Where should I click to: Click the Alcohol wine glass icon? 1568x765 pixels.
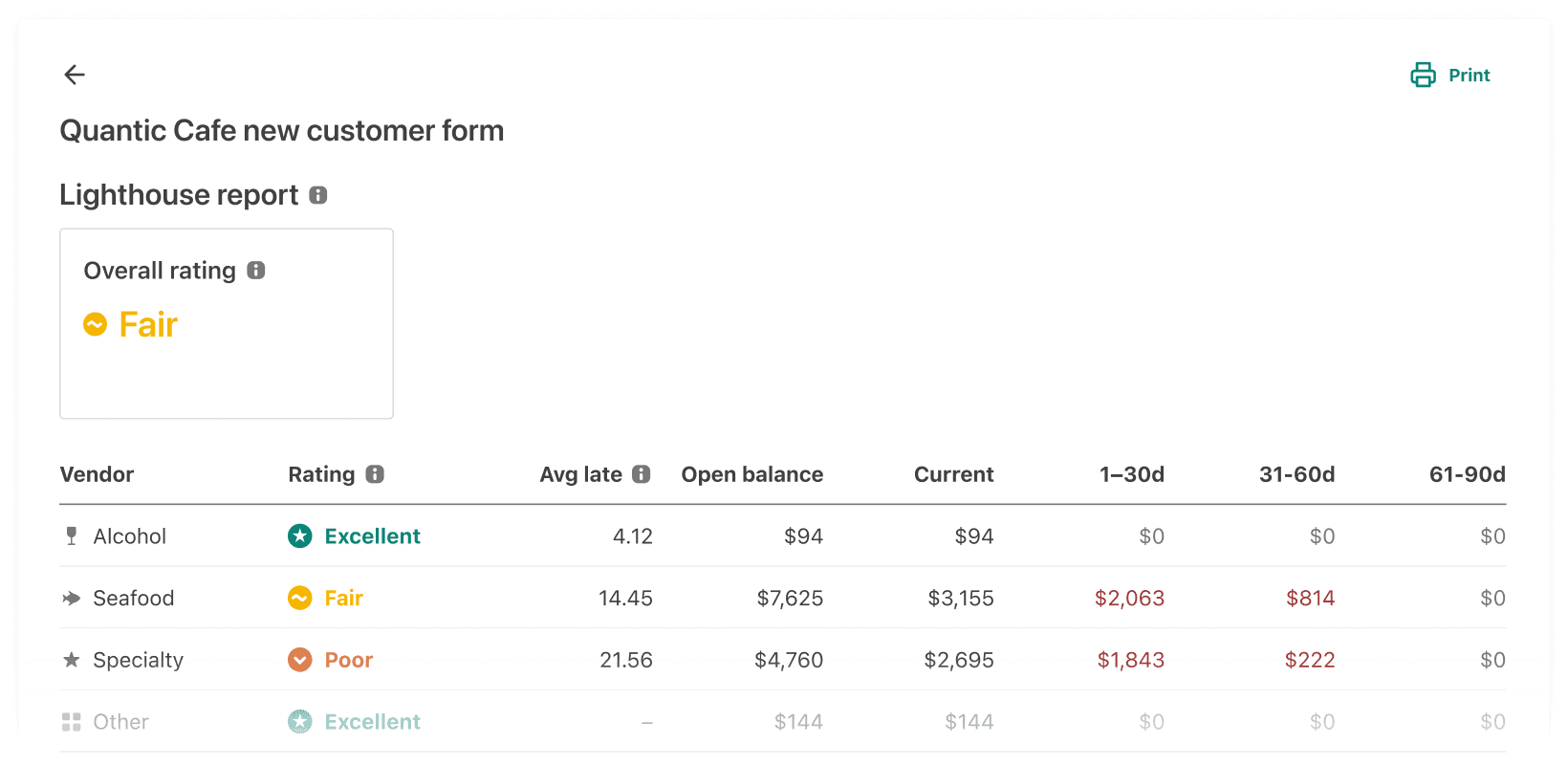71,536
